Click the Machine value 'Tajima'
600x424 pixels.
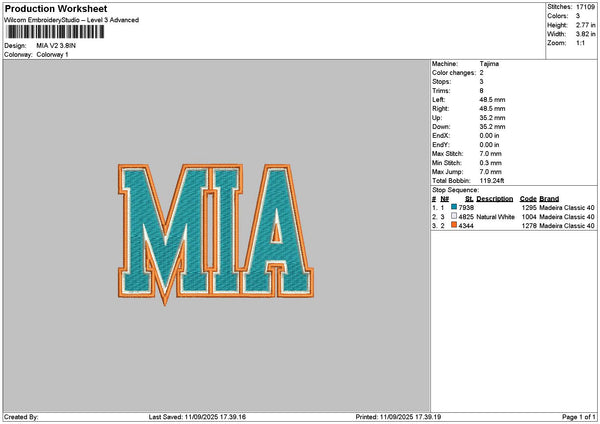point(489,64)
